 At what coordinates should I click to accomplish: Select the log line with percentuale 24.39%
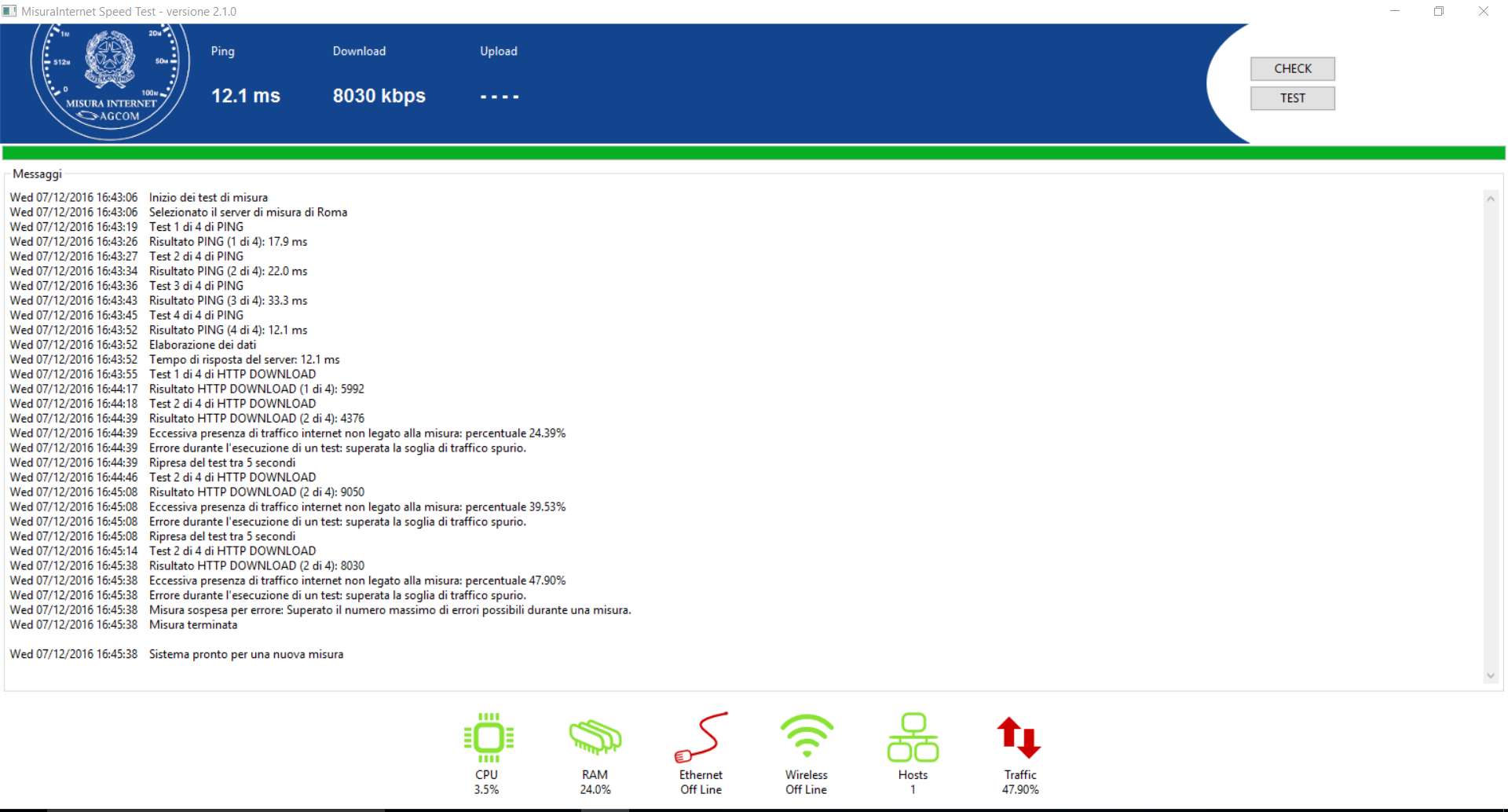[357, 433]
